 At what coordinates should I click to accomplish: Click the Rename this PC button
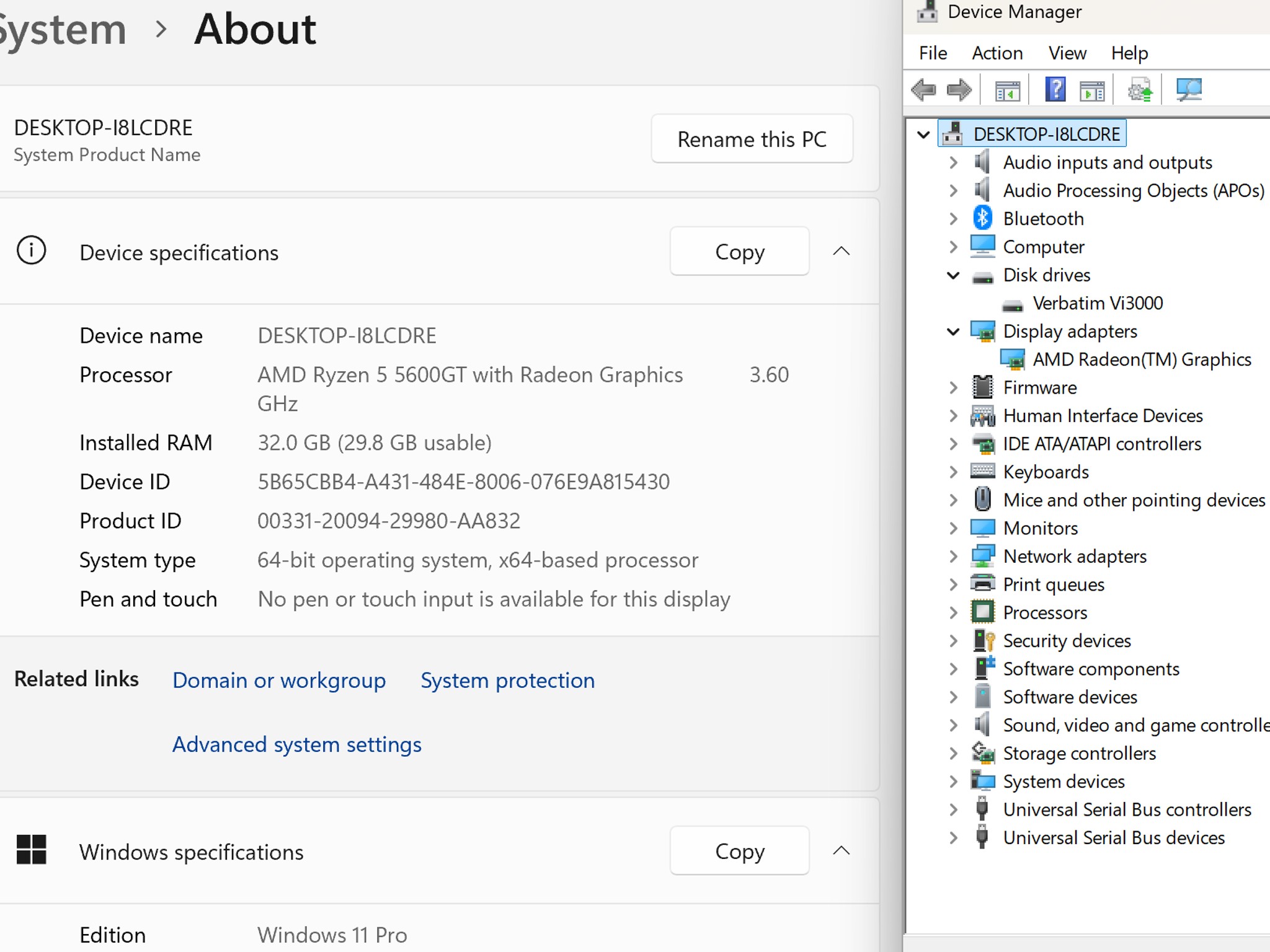[752, 139]
